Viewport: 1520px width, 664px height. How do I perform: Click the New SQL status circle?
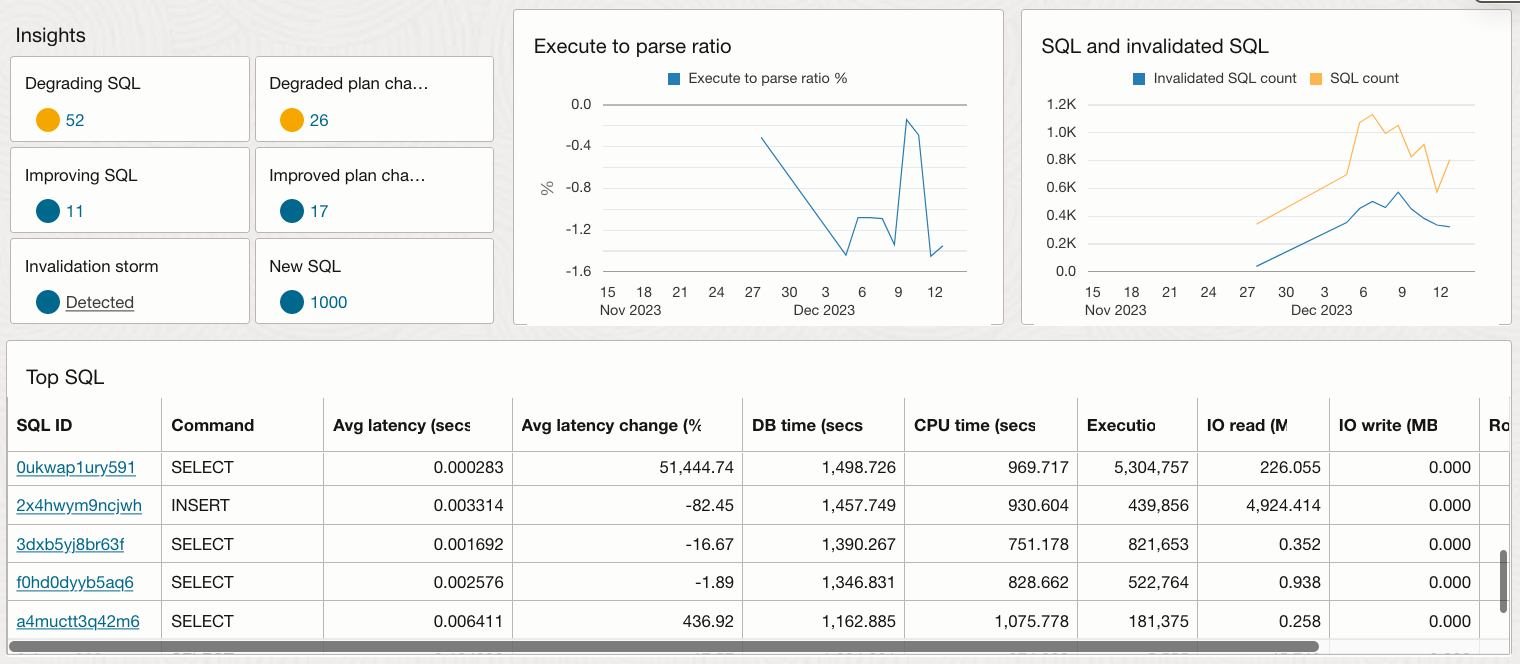292,302
